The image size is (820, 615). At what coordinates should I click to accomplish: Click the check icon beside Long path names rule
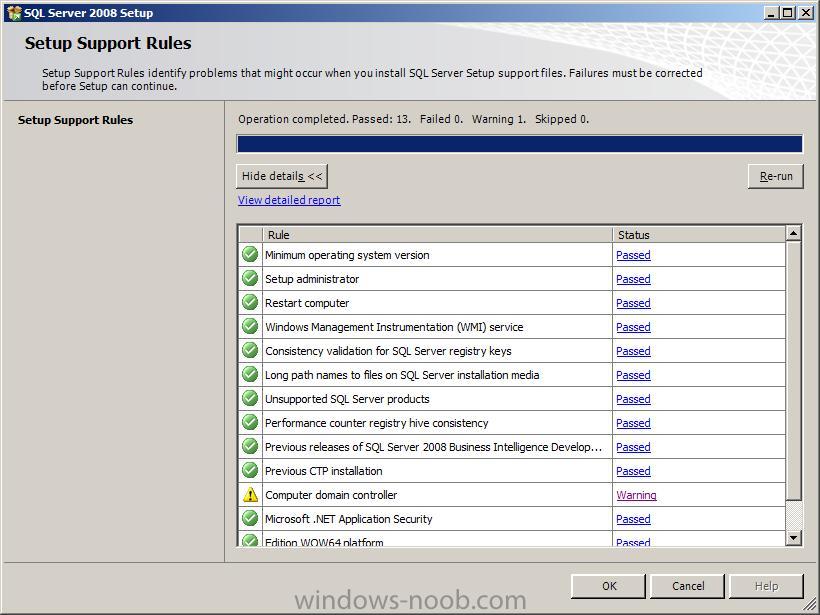250,375
